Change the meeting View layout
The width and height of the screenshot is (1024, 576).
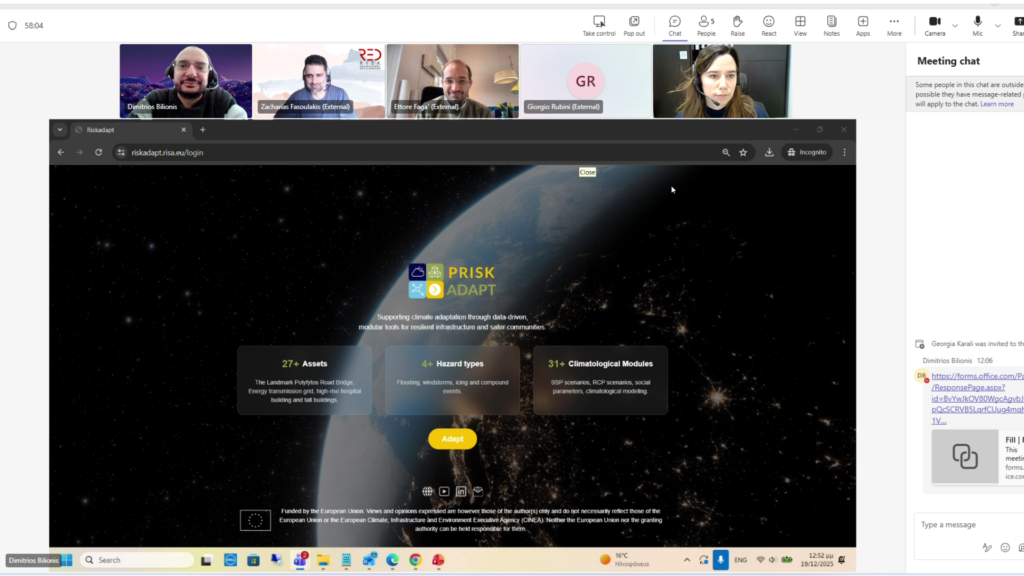pos(800,25)
